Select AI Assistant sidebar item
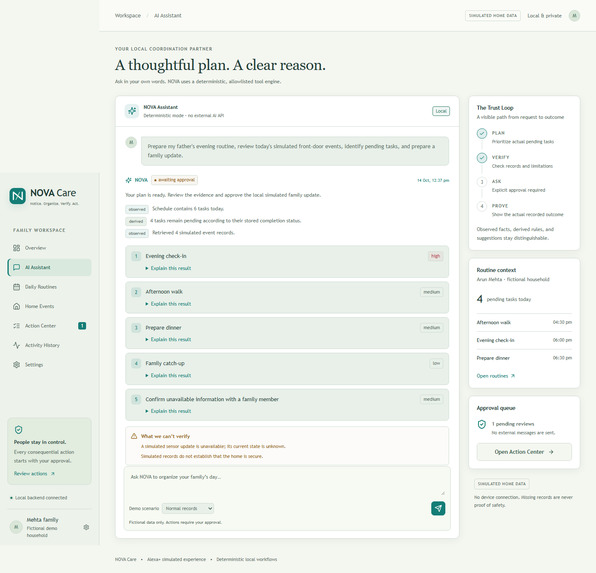Screen dimensions: 596x573 click(49, 267)
